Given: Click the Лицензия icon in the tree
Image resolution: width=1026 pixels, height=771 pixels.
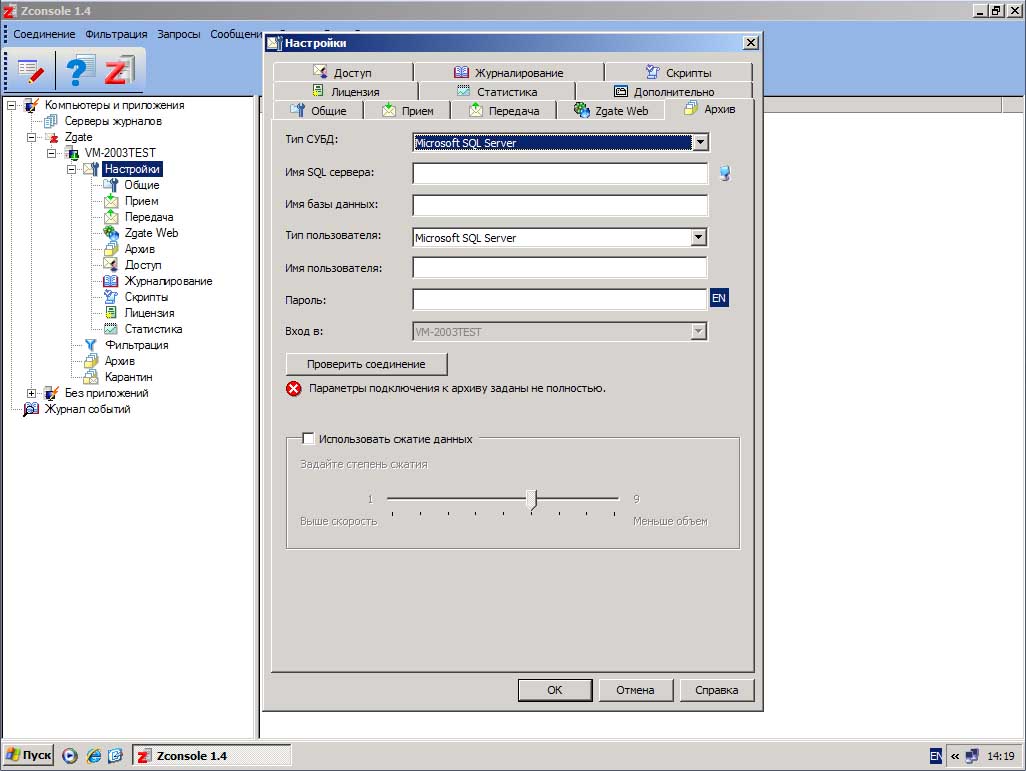Looking at the screenshot, I should tap(111, 313).
